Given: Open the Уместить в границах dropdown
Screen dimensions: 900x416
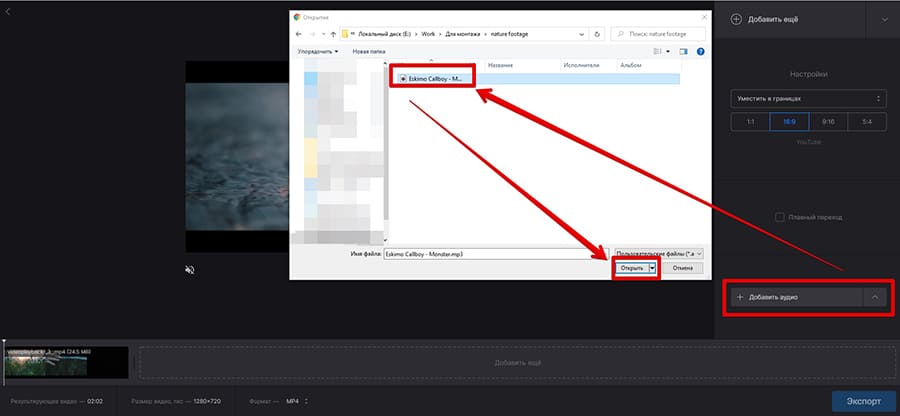Looking at the screenshot, I should (808, 98).
